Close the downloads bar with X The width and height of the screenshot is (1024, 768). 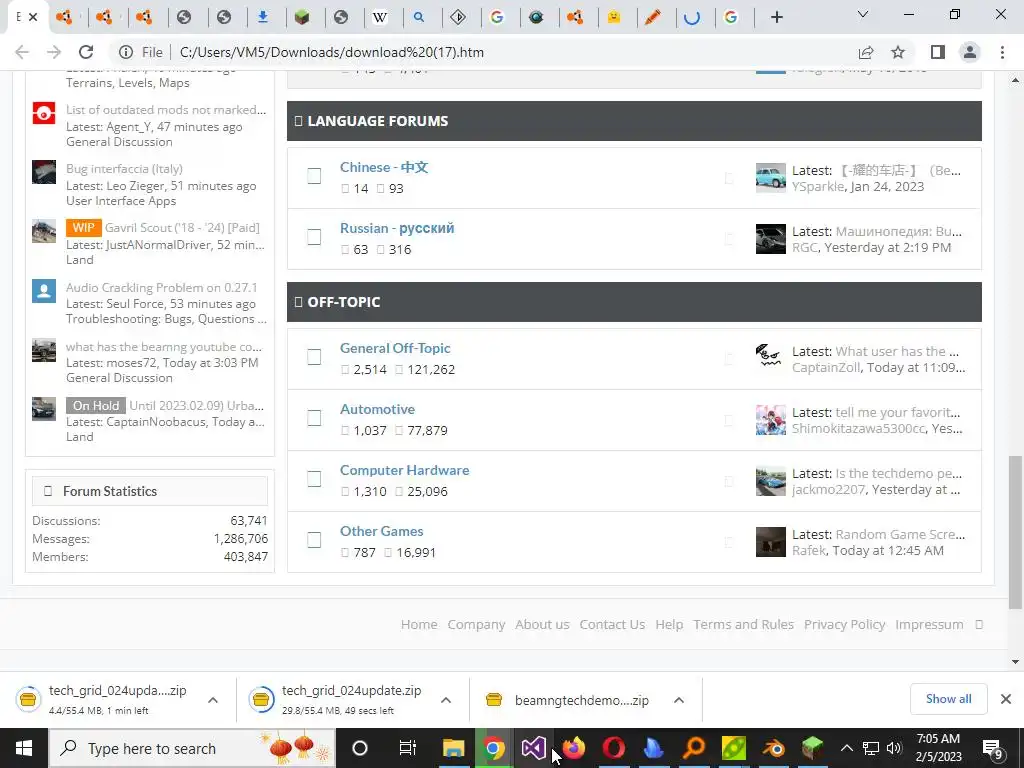pos(1006,699)
